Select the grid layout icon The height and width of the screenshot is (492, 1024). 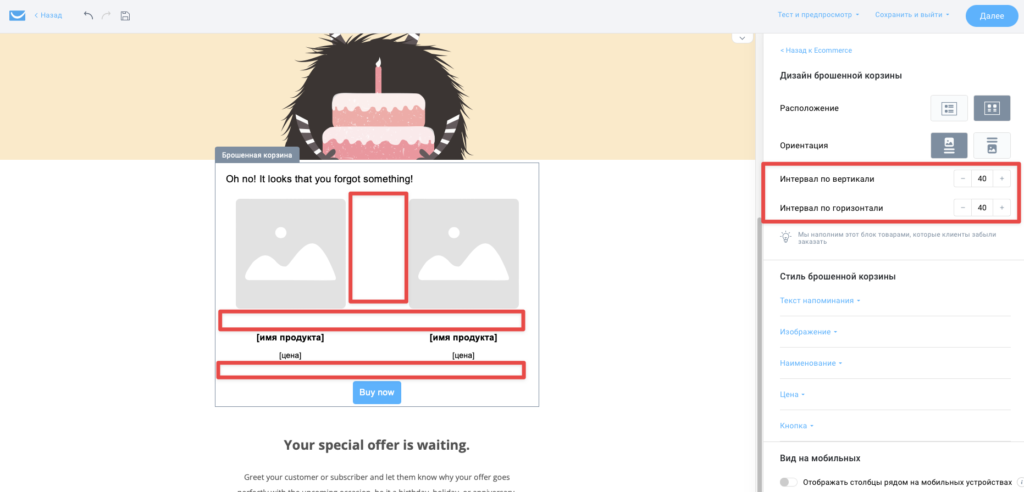(992, 108)
